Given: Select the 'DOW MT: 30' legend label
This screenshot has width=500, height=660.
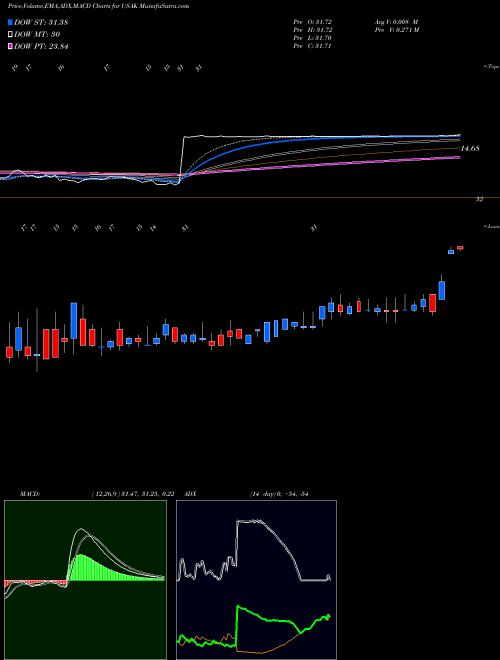Looking at the screenshot, I should pos(37,35).
